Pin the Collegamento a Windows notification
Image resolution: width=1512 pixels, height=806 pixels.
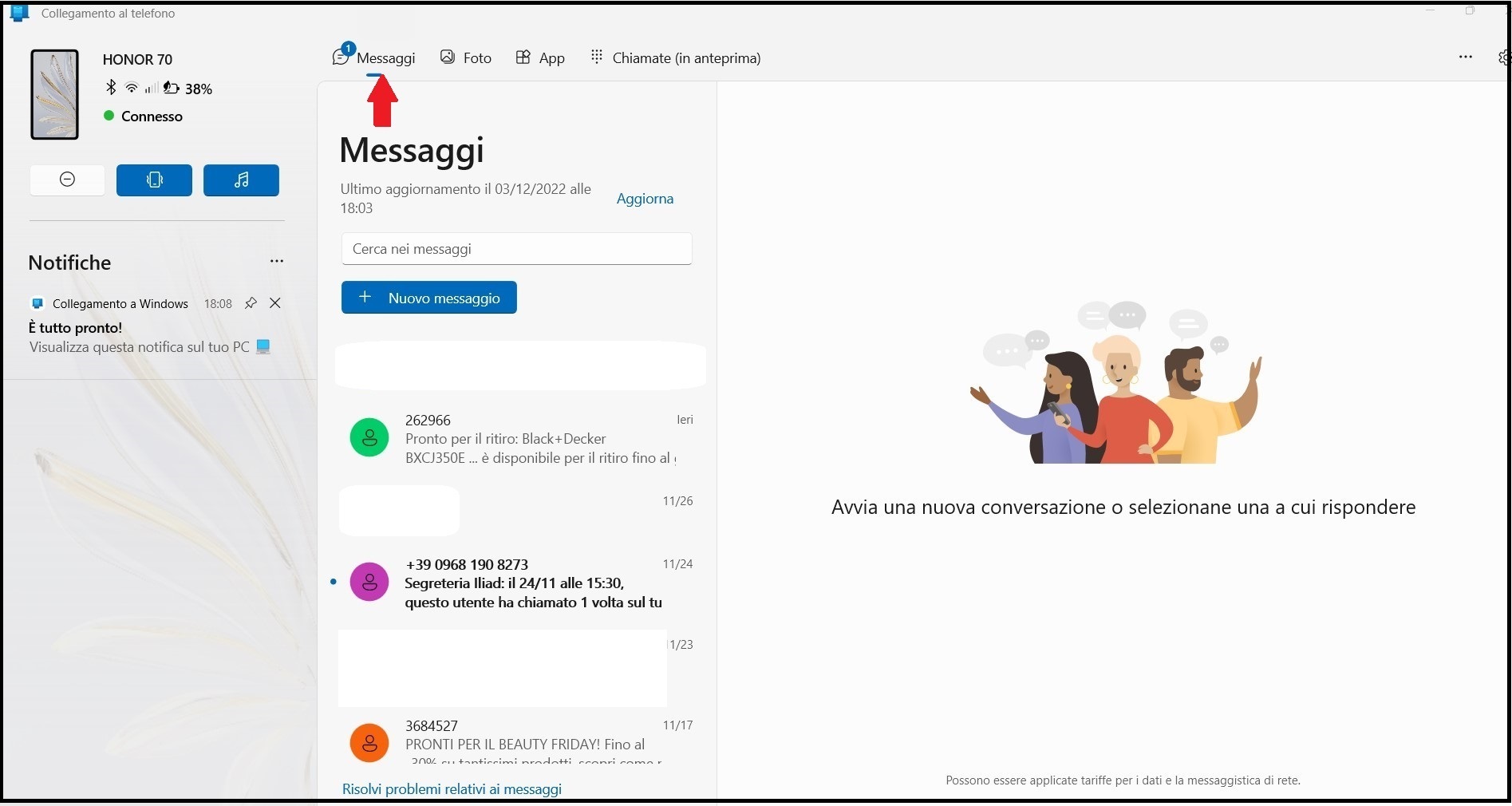[x=251, y=303]
